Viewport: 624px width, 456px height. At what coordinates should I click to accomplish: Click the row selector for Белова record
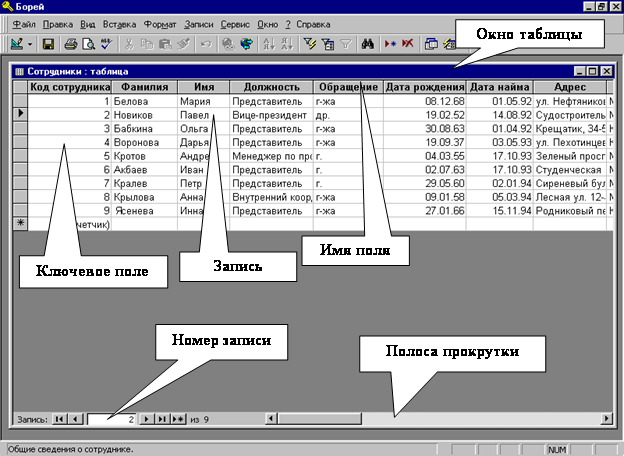20,101
